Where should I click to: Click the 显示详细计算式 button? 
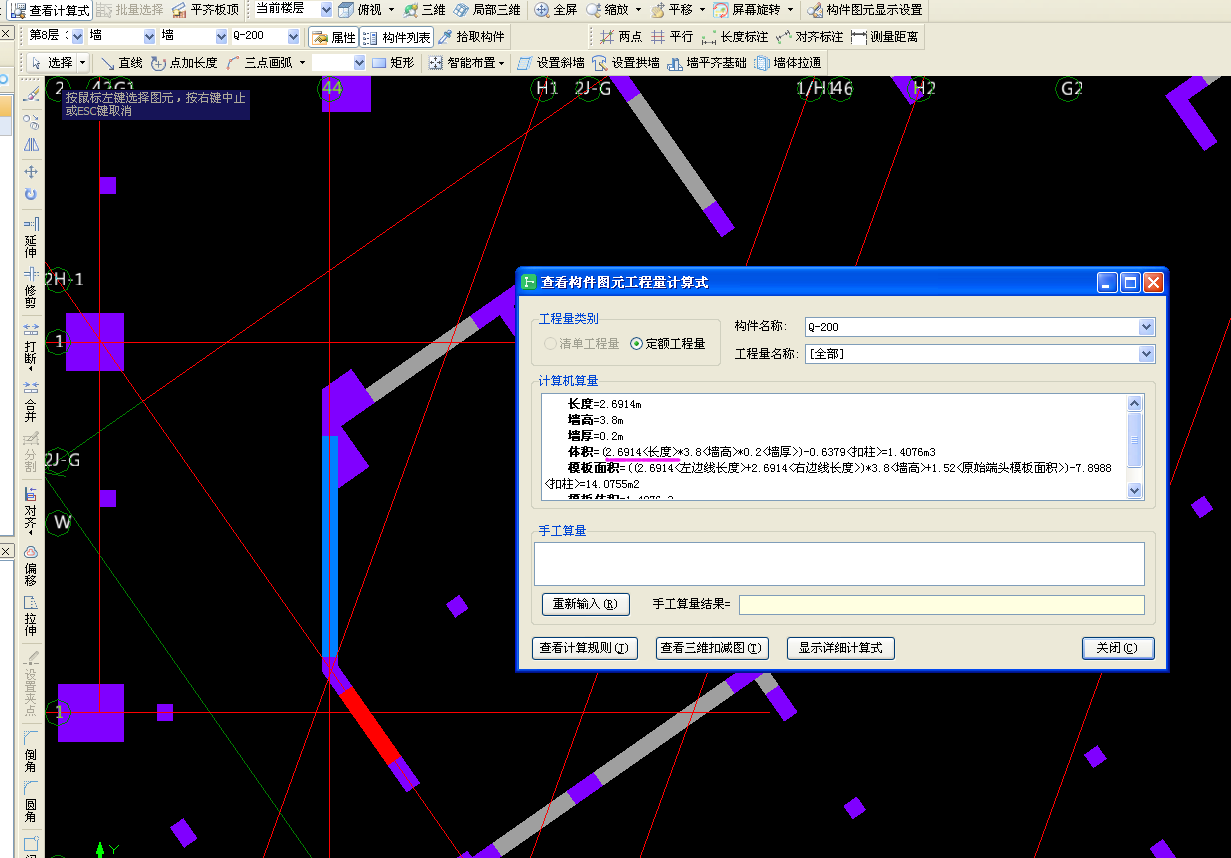pyautogui.click(x=840, y=648)
